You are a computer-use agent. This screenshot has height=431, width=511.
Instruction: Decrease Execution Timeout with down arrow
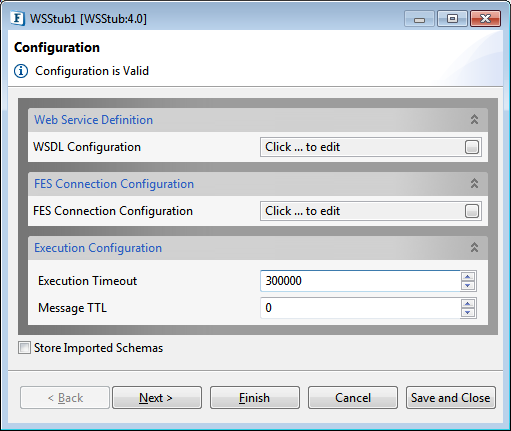pos(468,285)
